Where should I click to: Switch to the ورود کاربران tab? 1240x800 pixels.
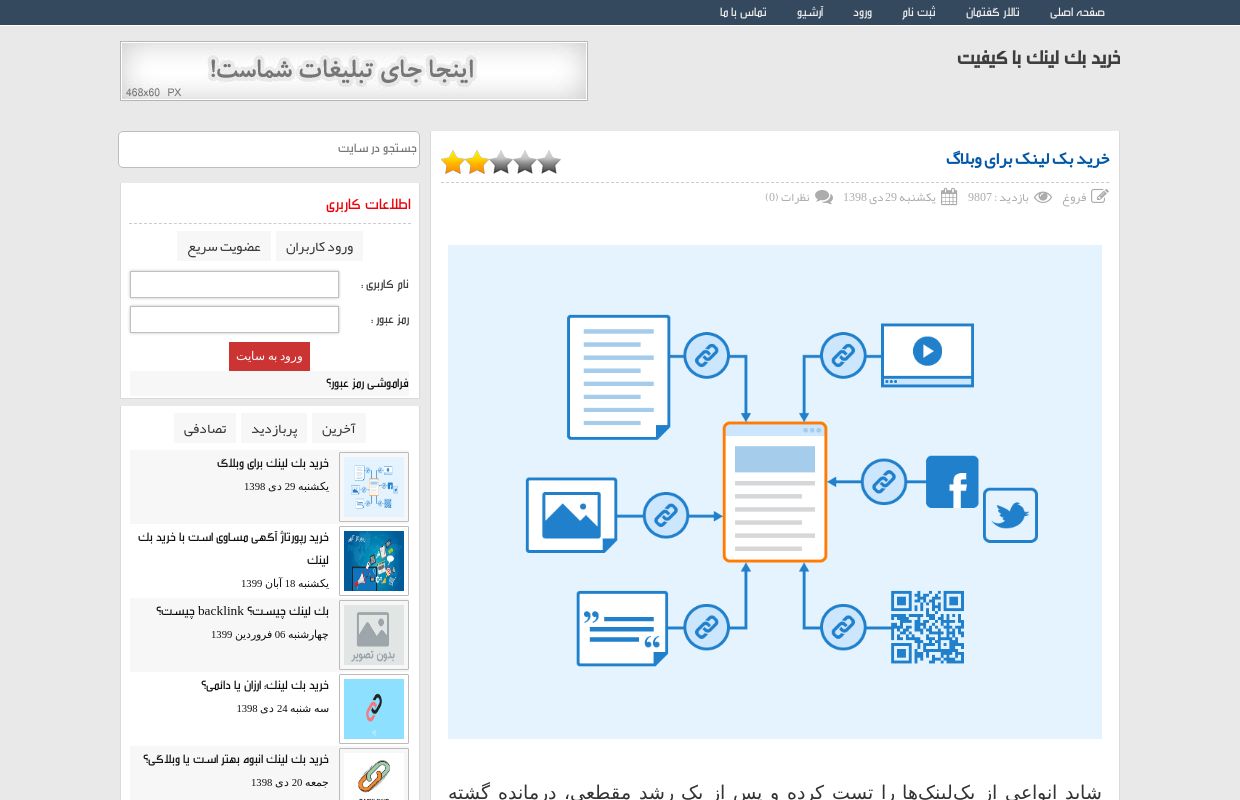[x=319, y=246]
